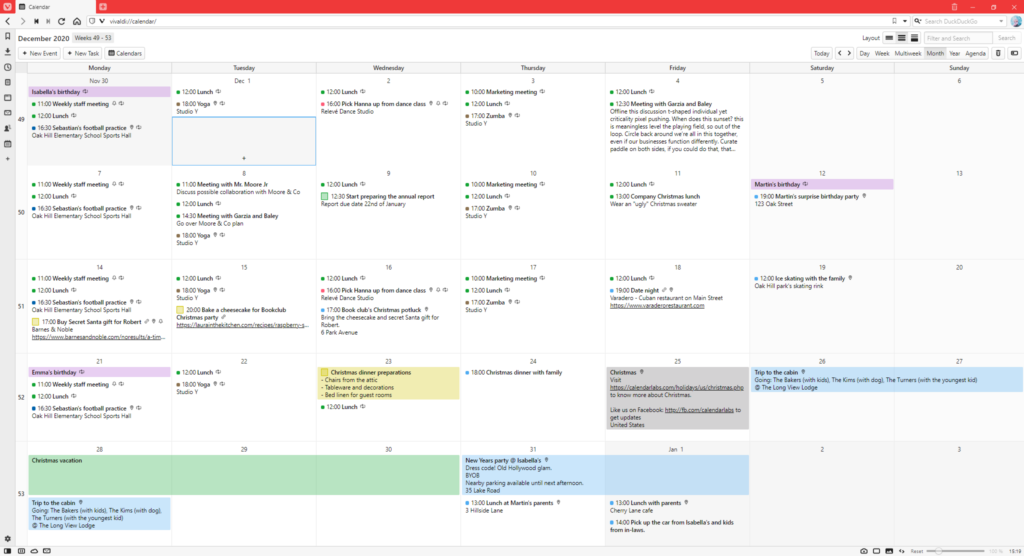This screenshot has width=1024, height=556.
Task: Select the minimal layout option
Action: pyautogui.click(x=889, y=38)
